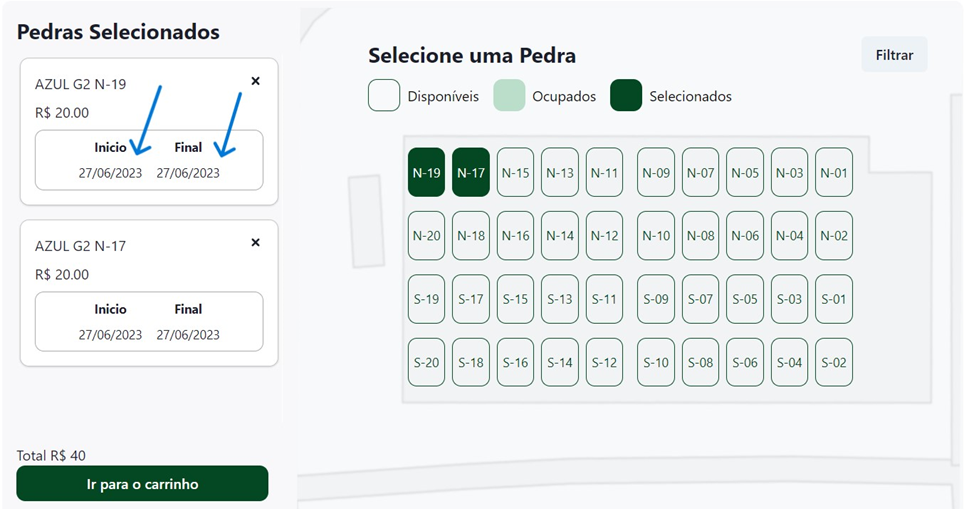Deselect the selected stone N-19
This screenshot has height=509, width=964.
[x=426, y=173]
